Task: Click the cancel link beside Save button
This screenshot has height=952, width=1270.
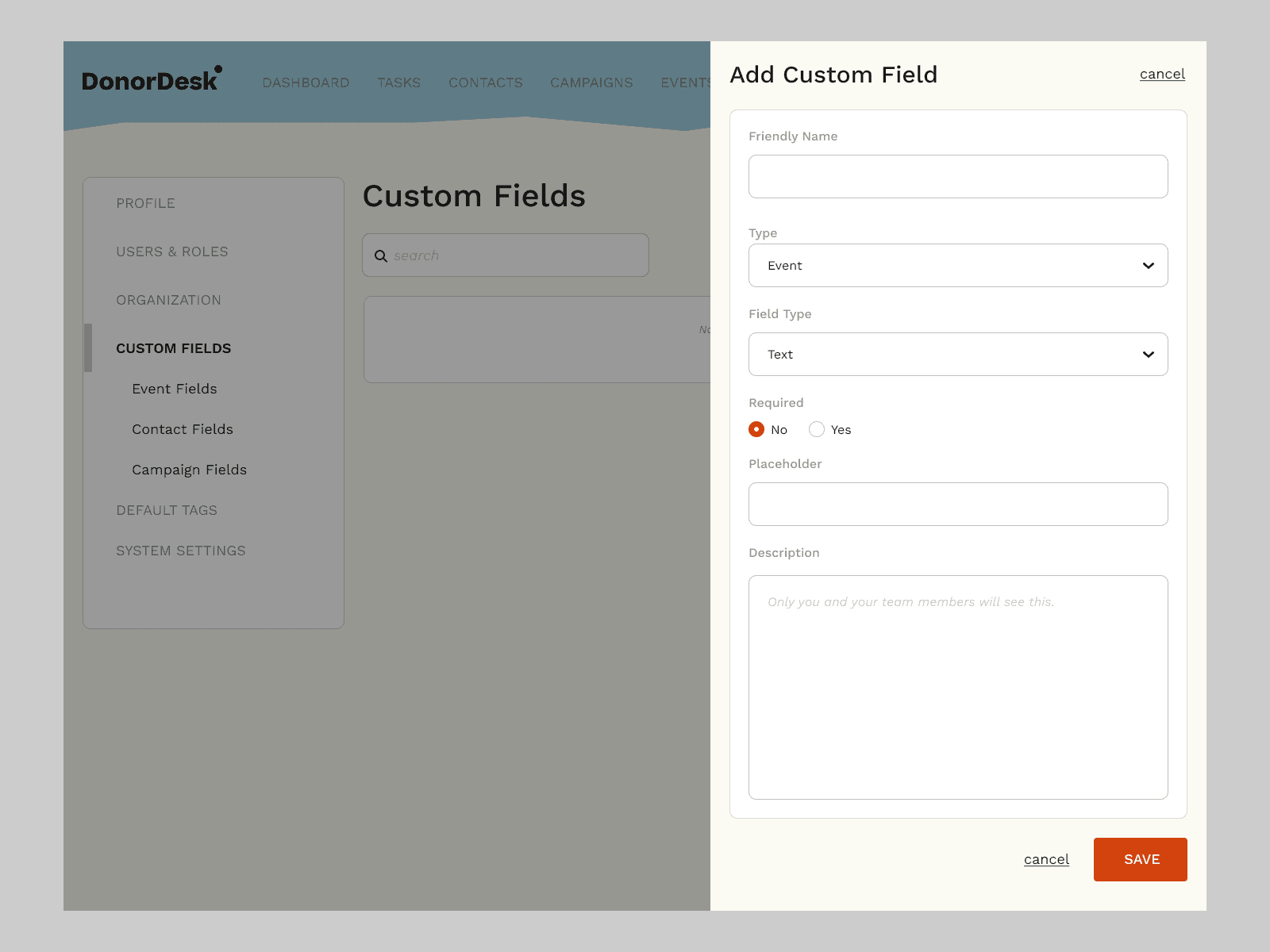Action: click(x=1046, y=859)
